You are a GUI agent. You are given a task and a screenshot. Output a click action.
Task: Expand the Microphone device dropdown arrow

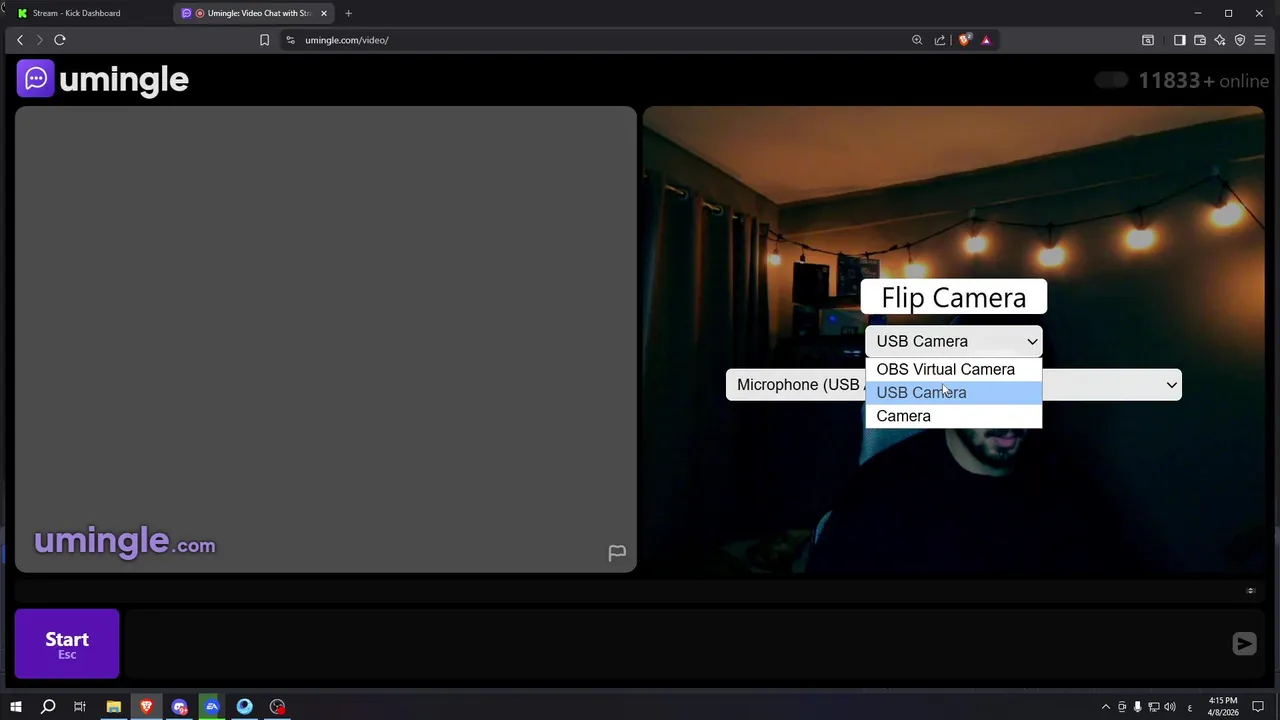tap(1171, 385)
